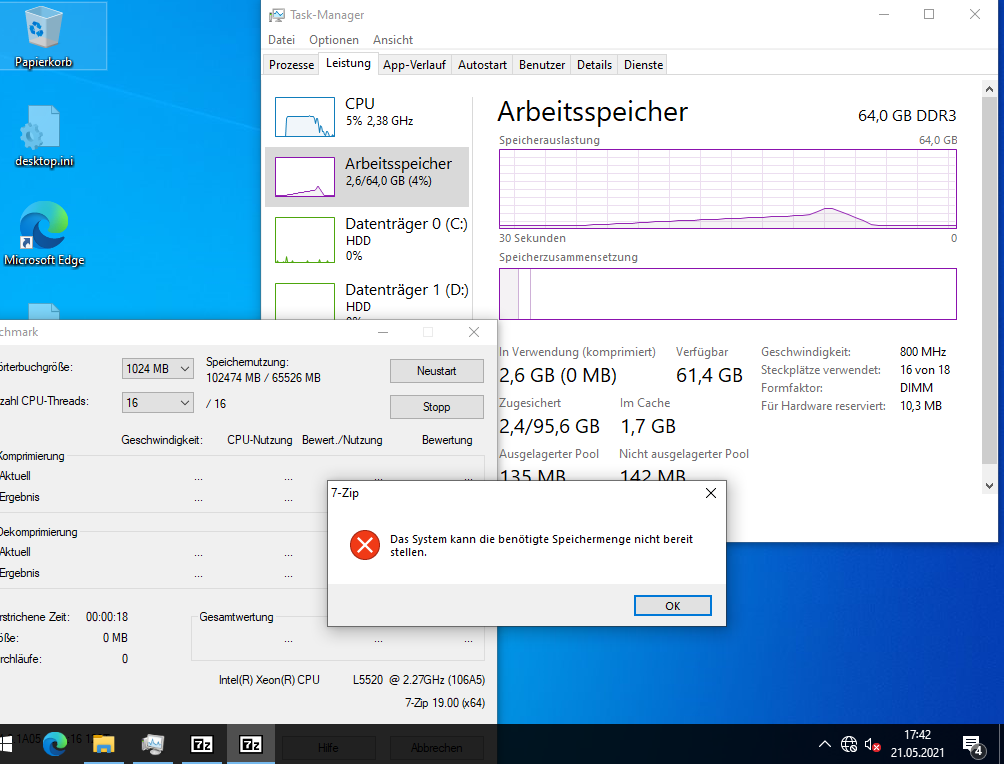Open the Windows Start button
This screenshot has width=1004, height=764.
click(6, 744)
